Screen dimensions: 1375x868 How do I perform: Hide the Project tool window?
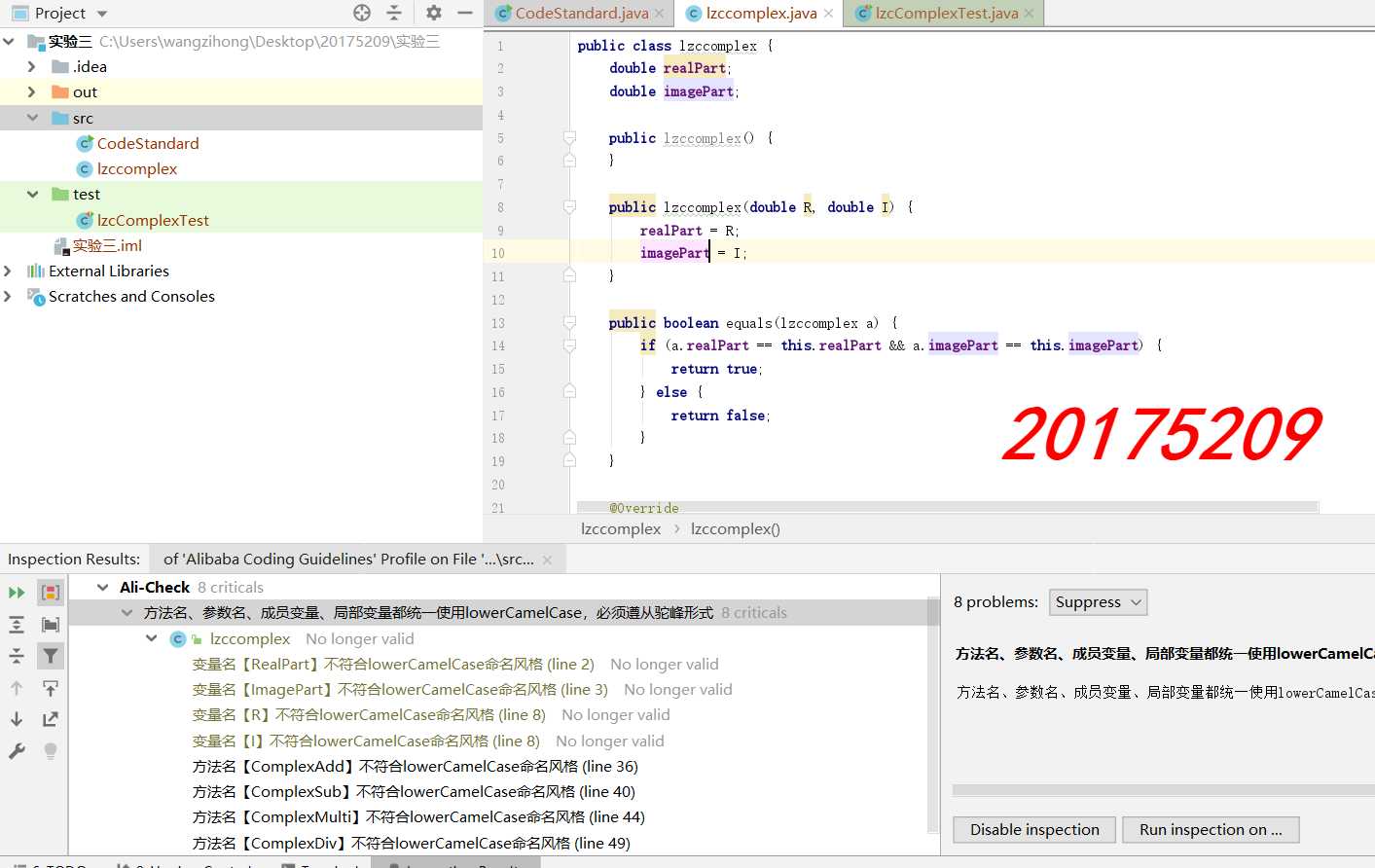click(465, 13)
